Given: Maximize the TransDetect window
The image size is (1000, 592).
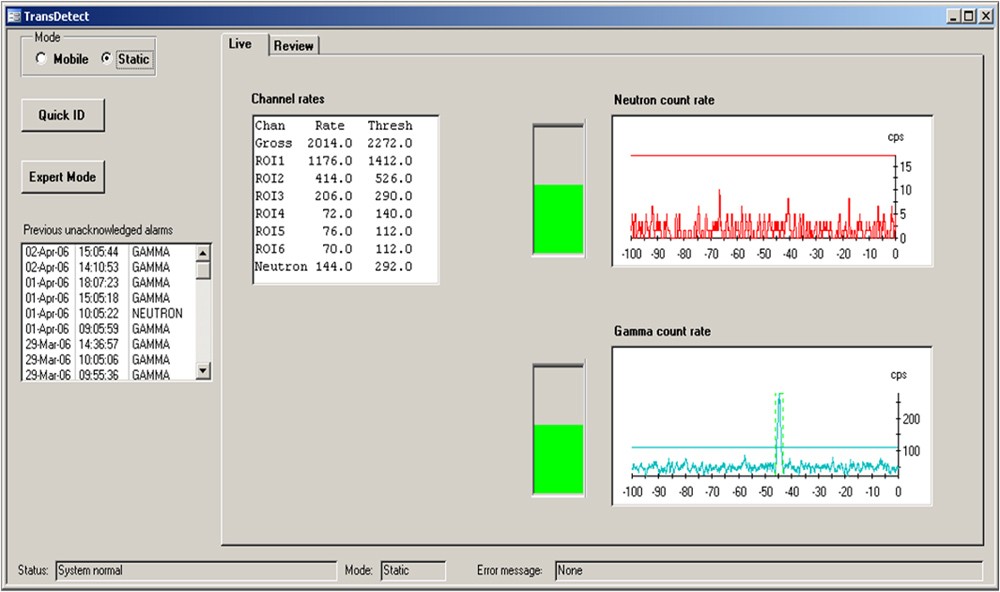Looking at the screenshot, I should pyautogui.click(x=967, y=15).
